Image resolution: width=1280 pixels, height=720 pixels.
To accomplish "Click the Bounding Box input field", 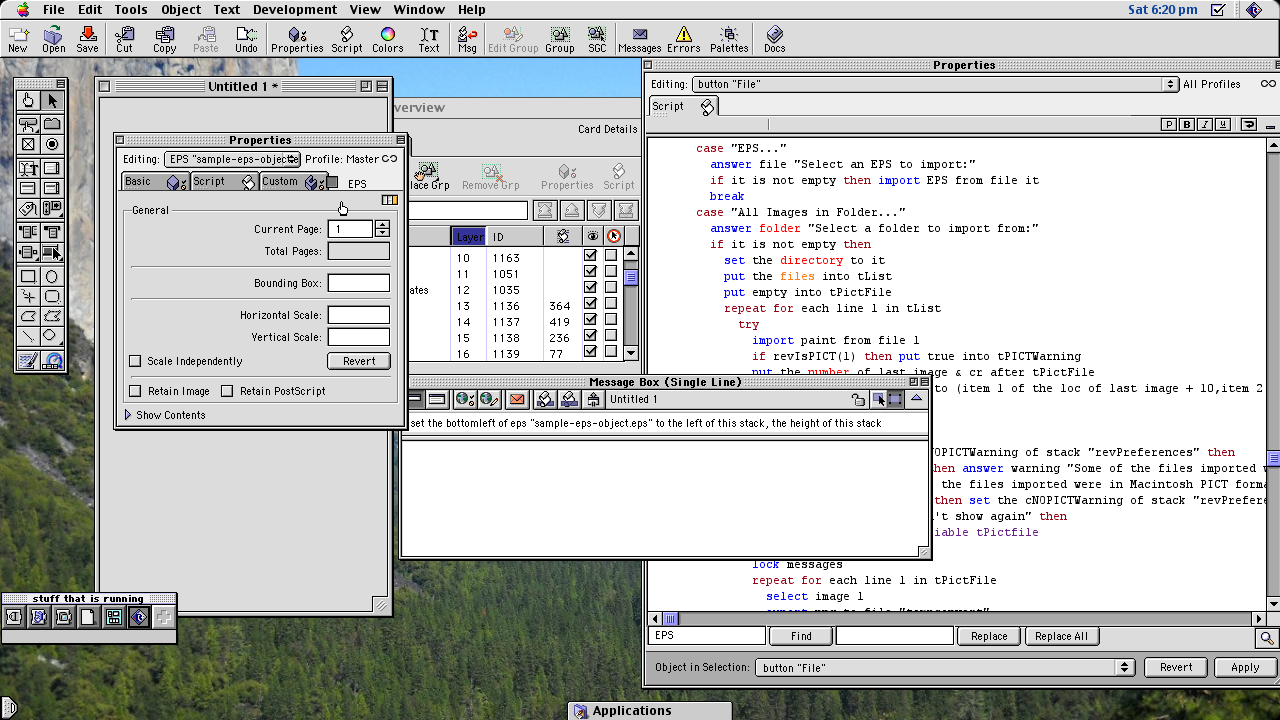I will coord(359,283).
